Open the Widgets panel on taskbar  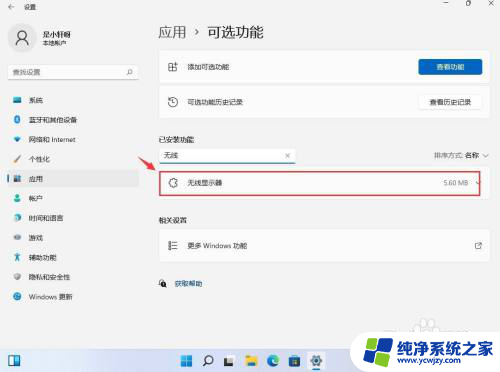[14, 360]
